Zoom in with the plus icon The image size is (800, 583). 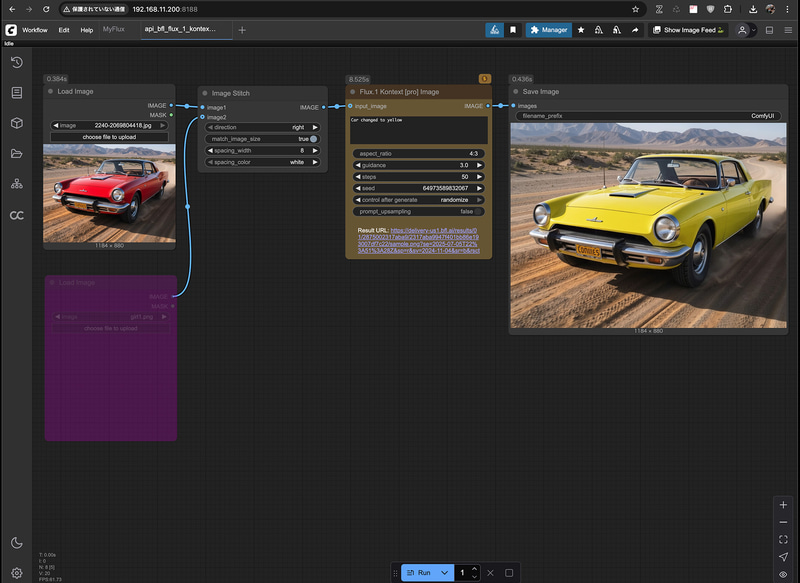click(x=784, y=506)
